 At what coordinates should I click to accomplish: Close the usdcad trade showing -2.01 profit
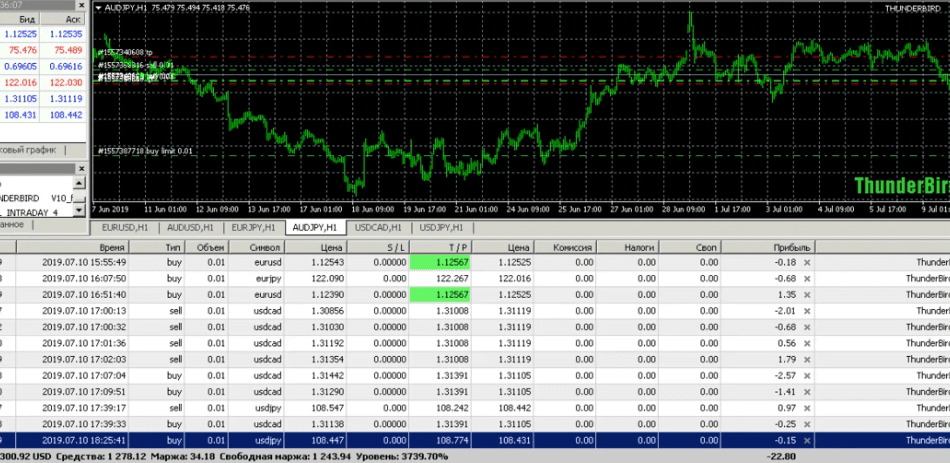[x=807, y=311]
